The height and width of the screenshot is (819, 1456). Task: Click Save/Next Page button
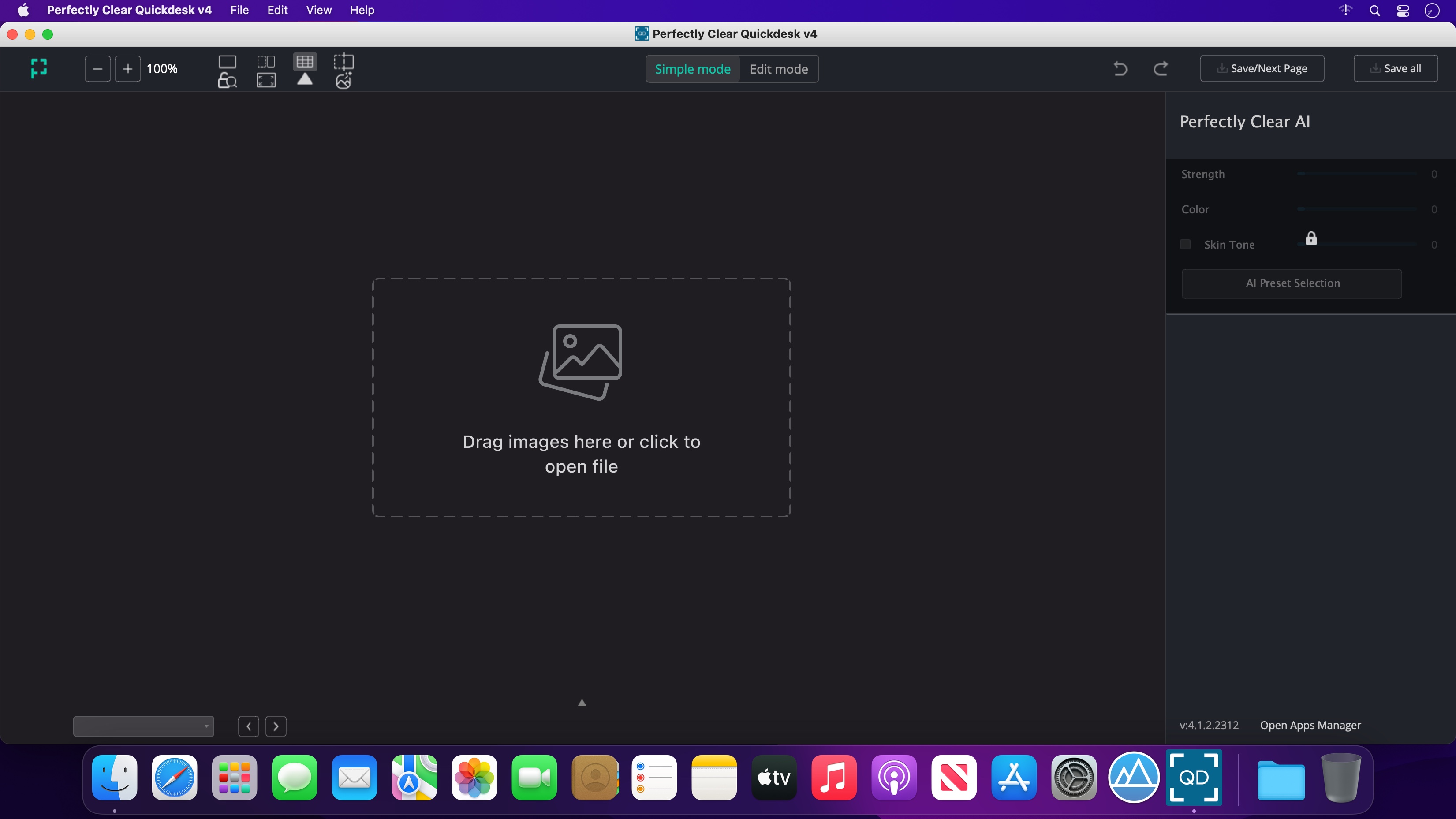coord(1262,68)
